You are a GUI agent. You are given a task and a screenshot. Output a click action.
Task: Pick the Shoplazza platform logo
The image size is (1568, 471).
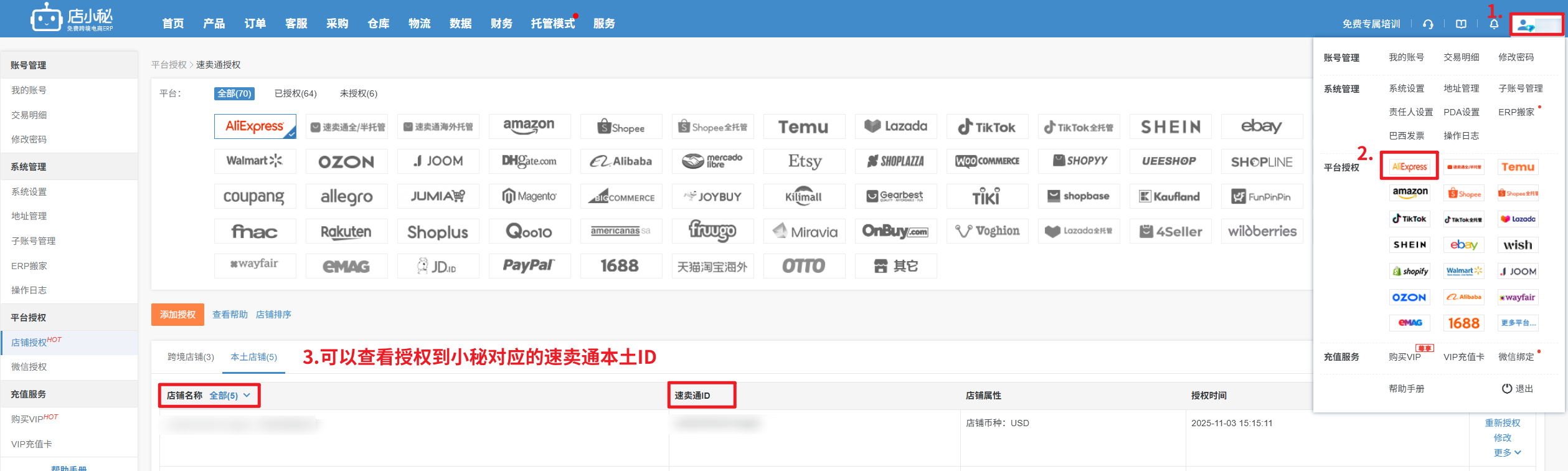(x=895, y=161)
